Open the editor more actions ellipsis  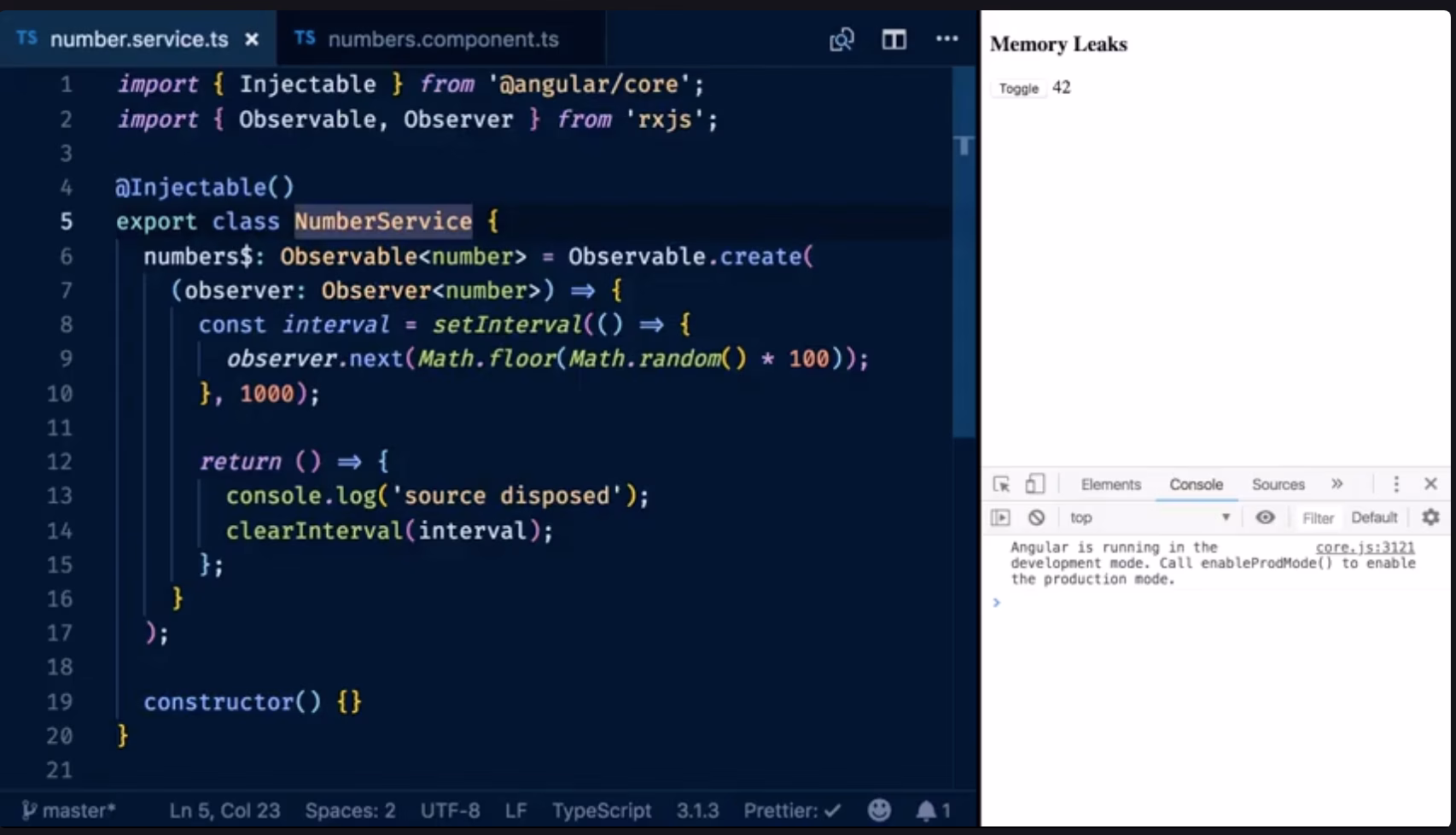[946, 39]
